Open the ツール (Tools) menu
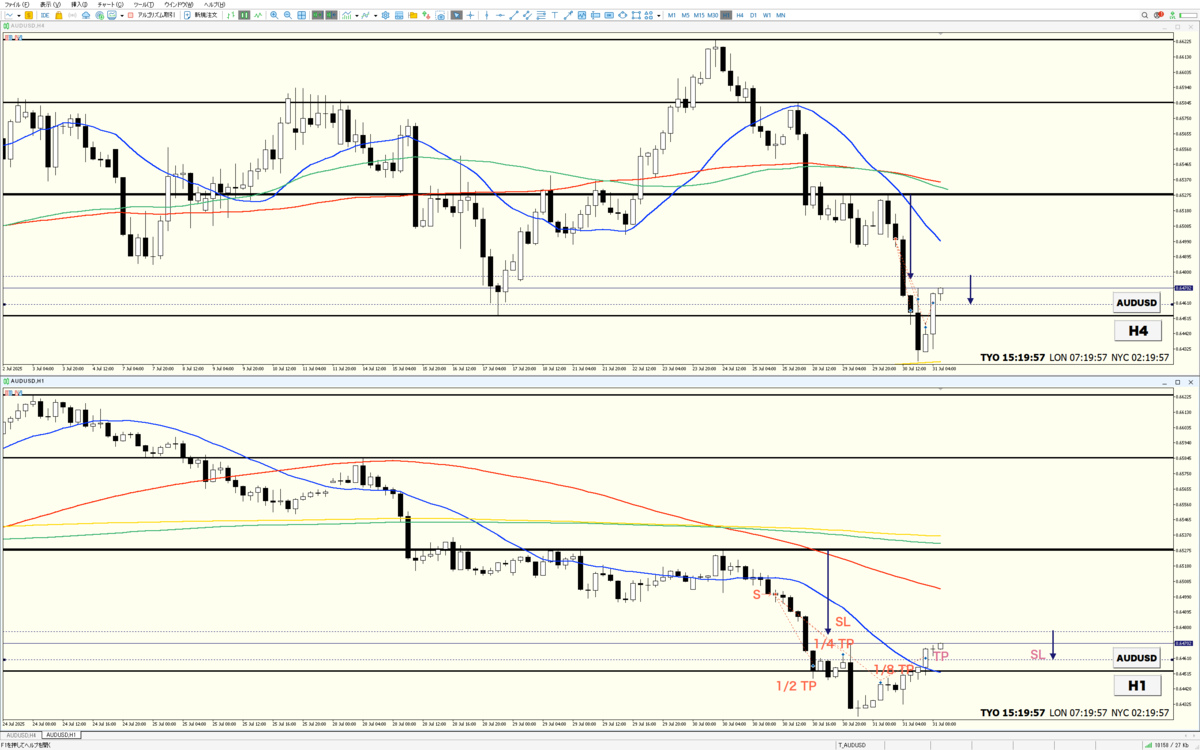Viewport: 1200px width, 750px height. (x=144, y=5)
